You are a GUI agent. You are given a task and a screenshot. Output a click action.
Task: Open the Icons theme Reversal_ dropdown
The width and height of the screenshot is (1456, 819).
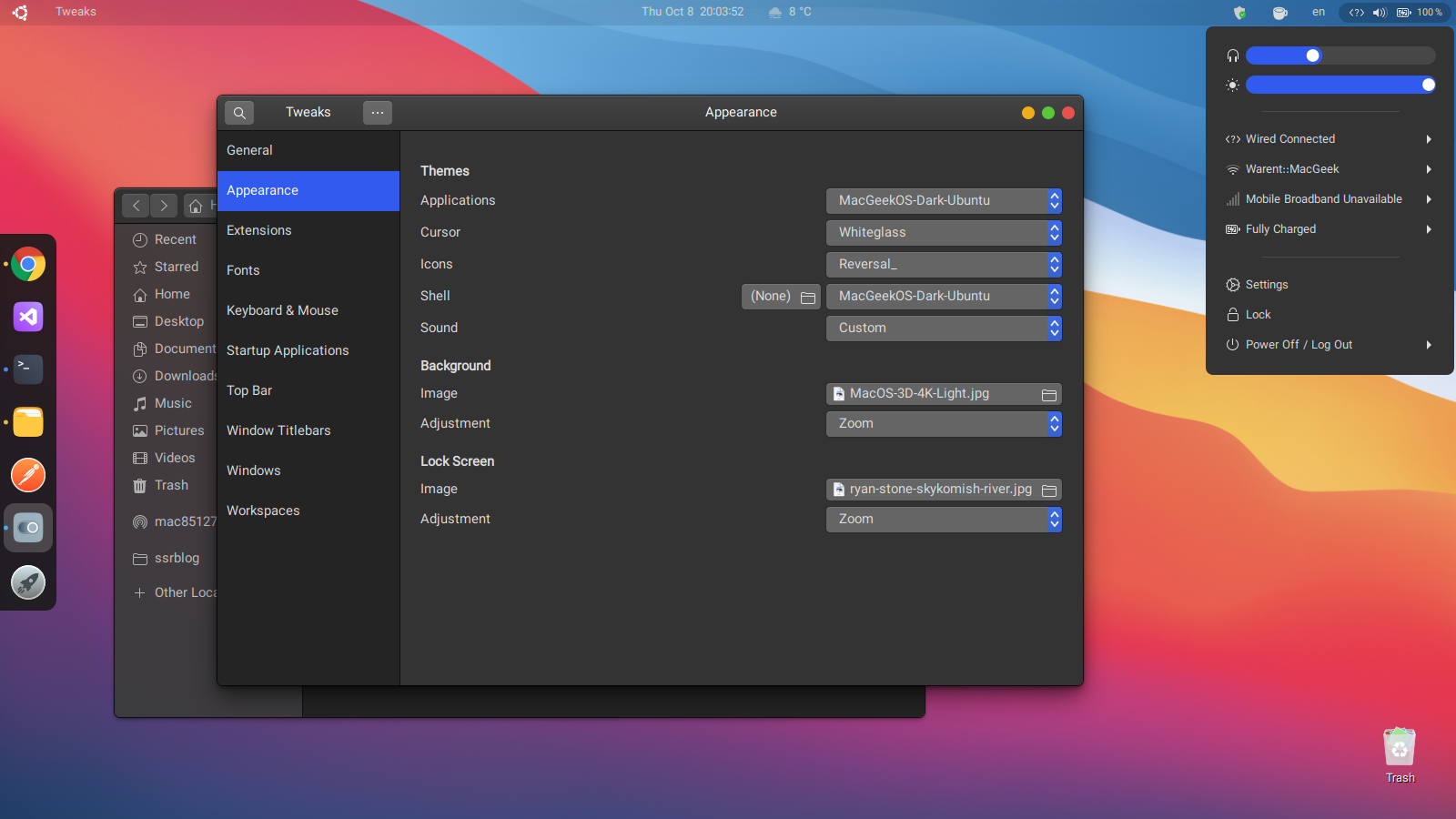(x=944, y=265)
